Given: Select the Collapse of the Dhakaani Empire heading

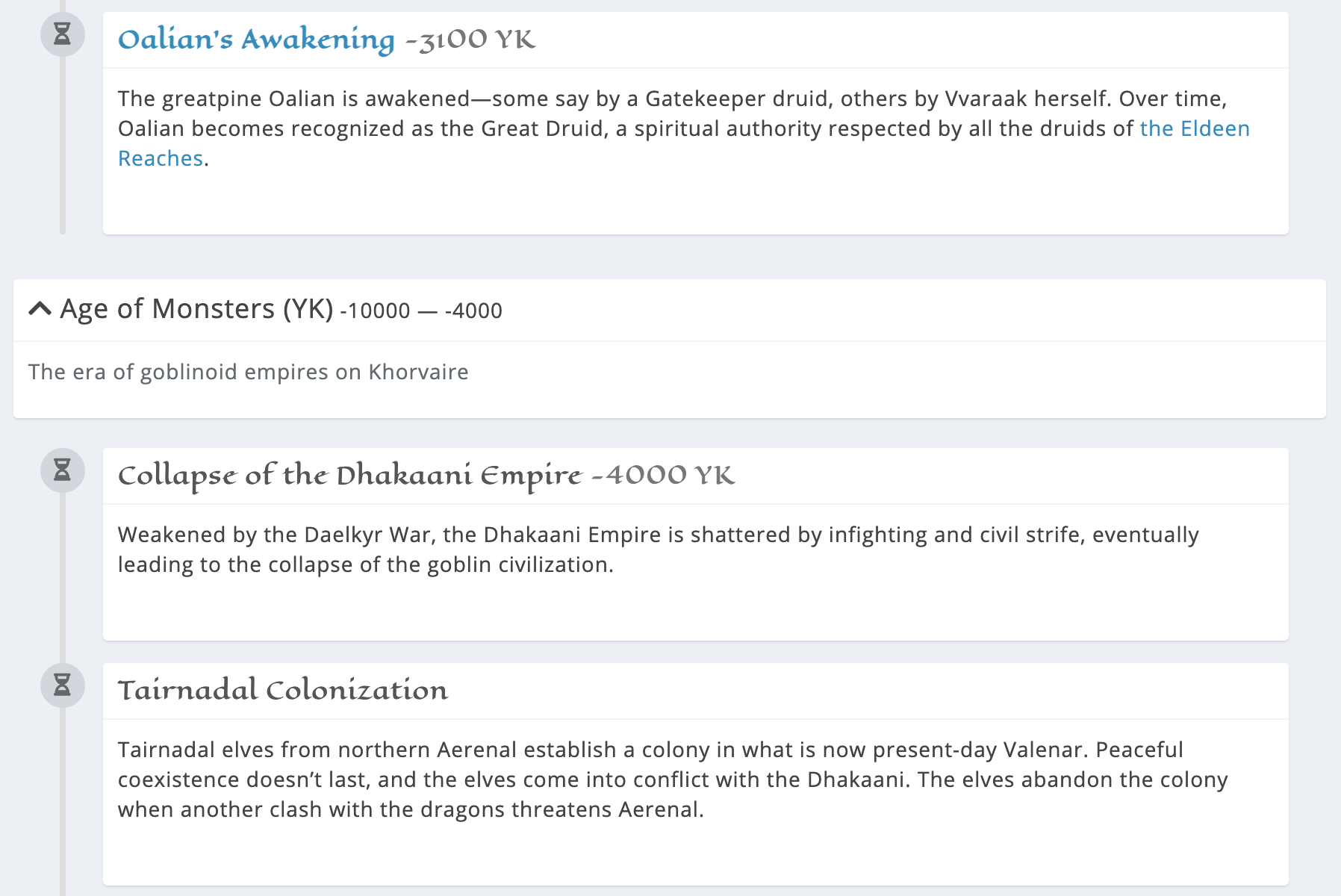Looking at the screenshot, I should coord(349,476).
